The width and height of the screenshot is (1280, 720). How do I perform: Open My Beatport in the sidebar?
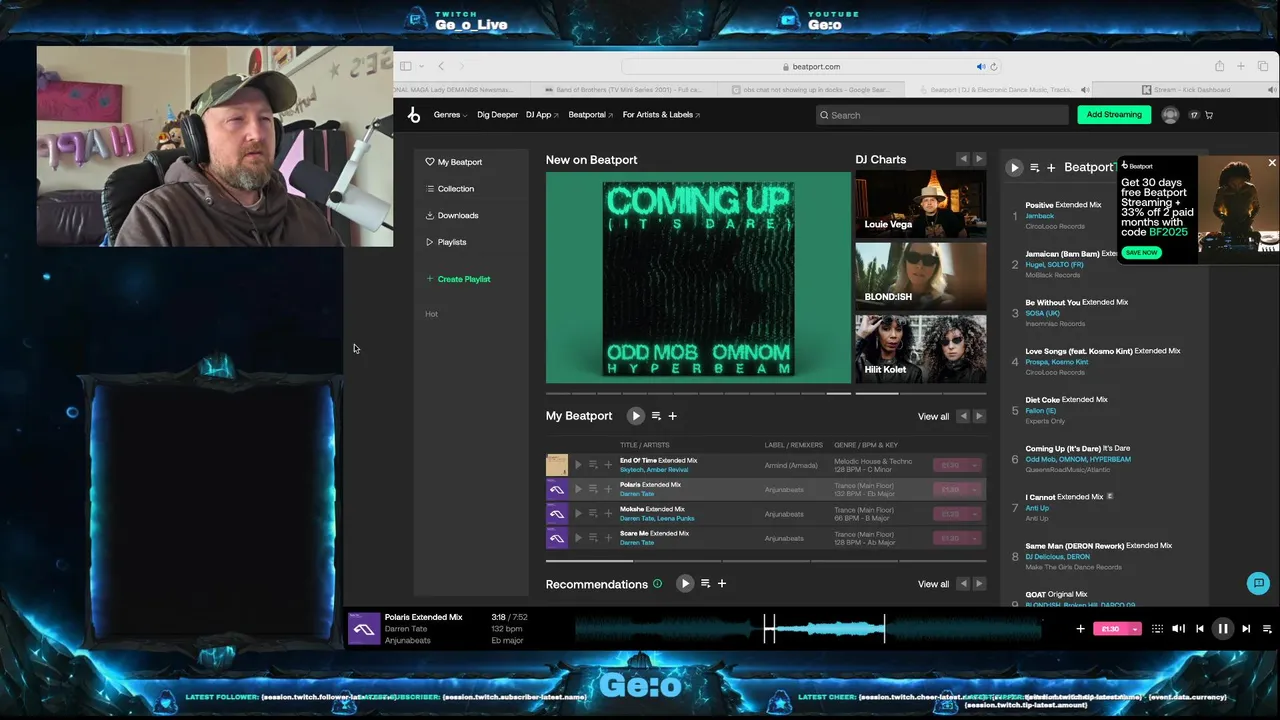point(453,162)
